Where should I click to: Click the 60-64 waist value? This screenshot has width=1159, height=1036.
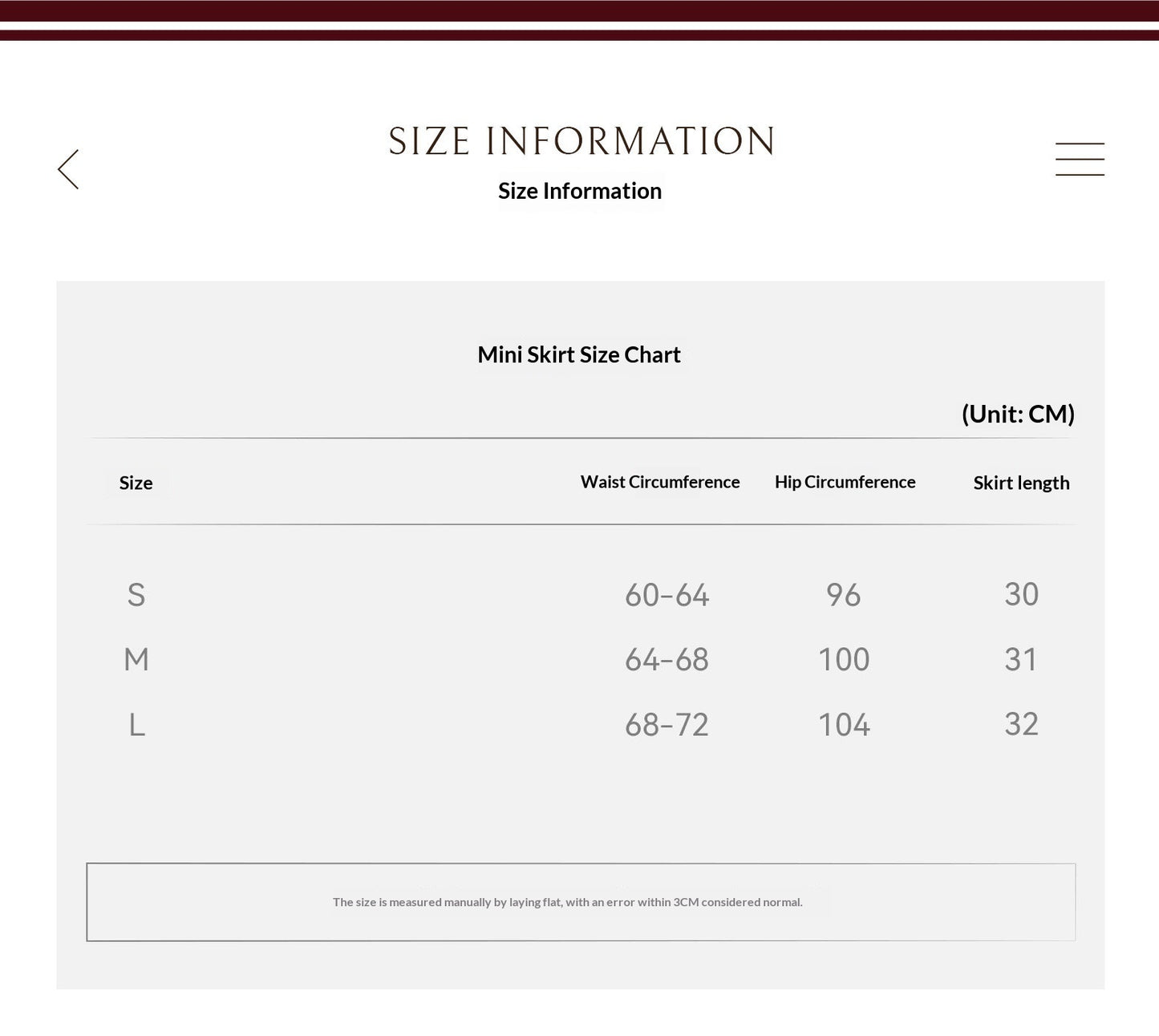(667, 595)
